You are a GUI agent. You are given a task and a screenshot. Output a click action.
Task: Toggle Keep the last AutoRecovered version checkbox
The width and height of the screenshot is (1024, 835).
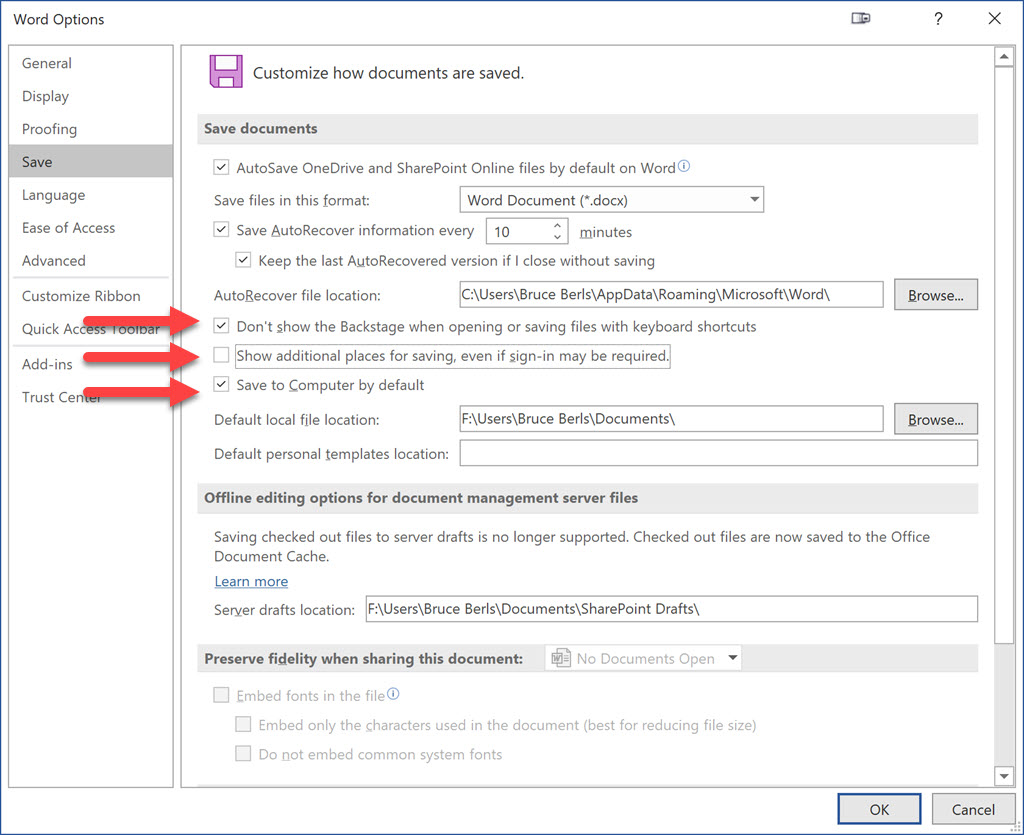243,260
